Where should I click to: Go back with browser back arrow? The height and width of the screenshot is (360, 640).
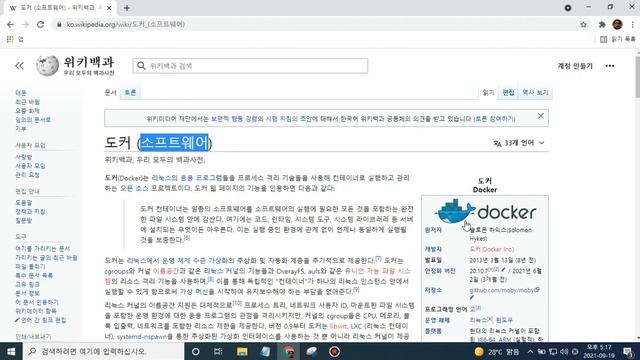click(10, 24)
